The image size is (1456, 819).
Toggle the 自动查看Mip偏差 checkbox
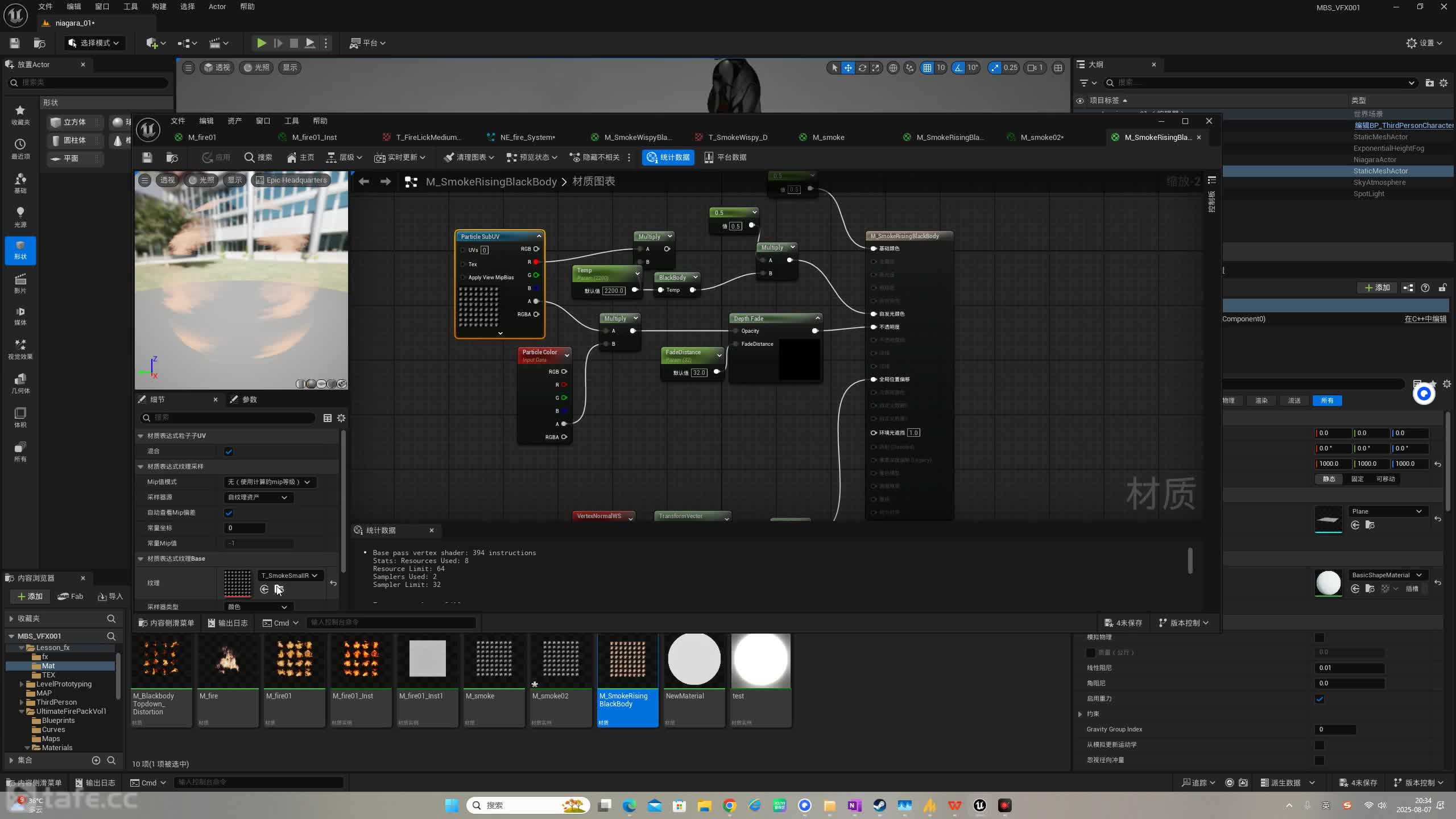(229, 513)
